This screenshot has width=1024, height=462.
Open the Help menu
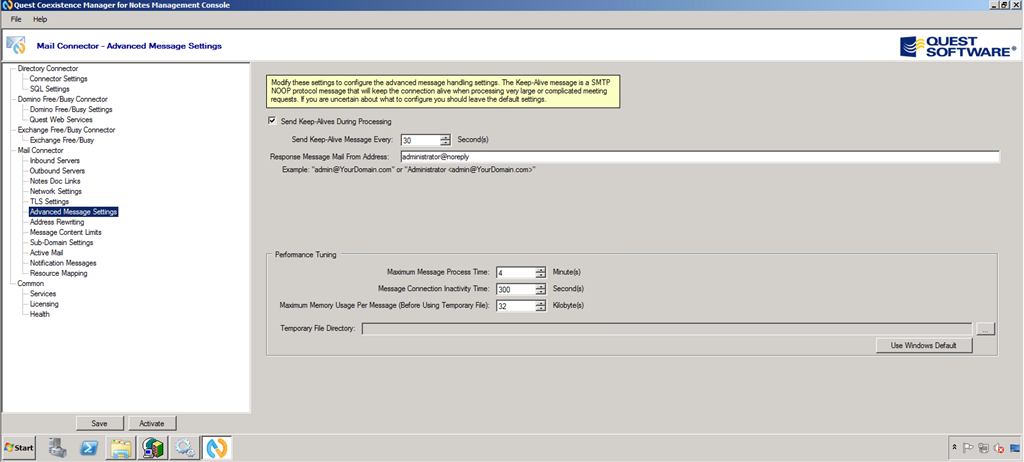click(40, 20)
